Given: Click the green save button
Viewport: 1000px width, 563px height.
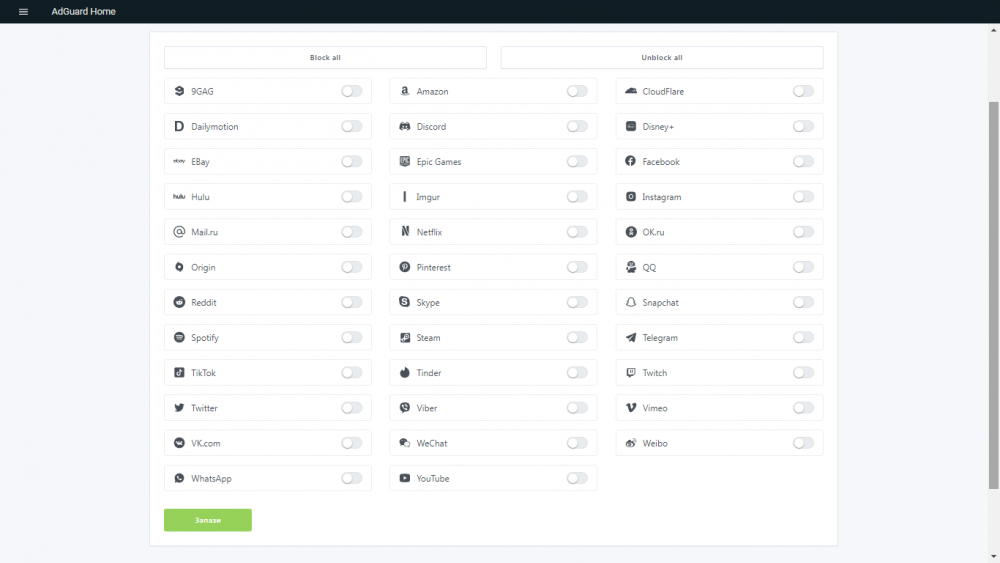Looking at the screenshot, I should (208, 520).
